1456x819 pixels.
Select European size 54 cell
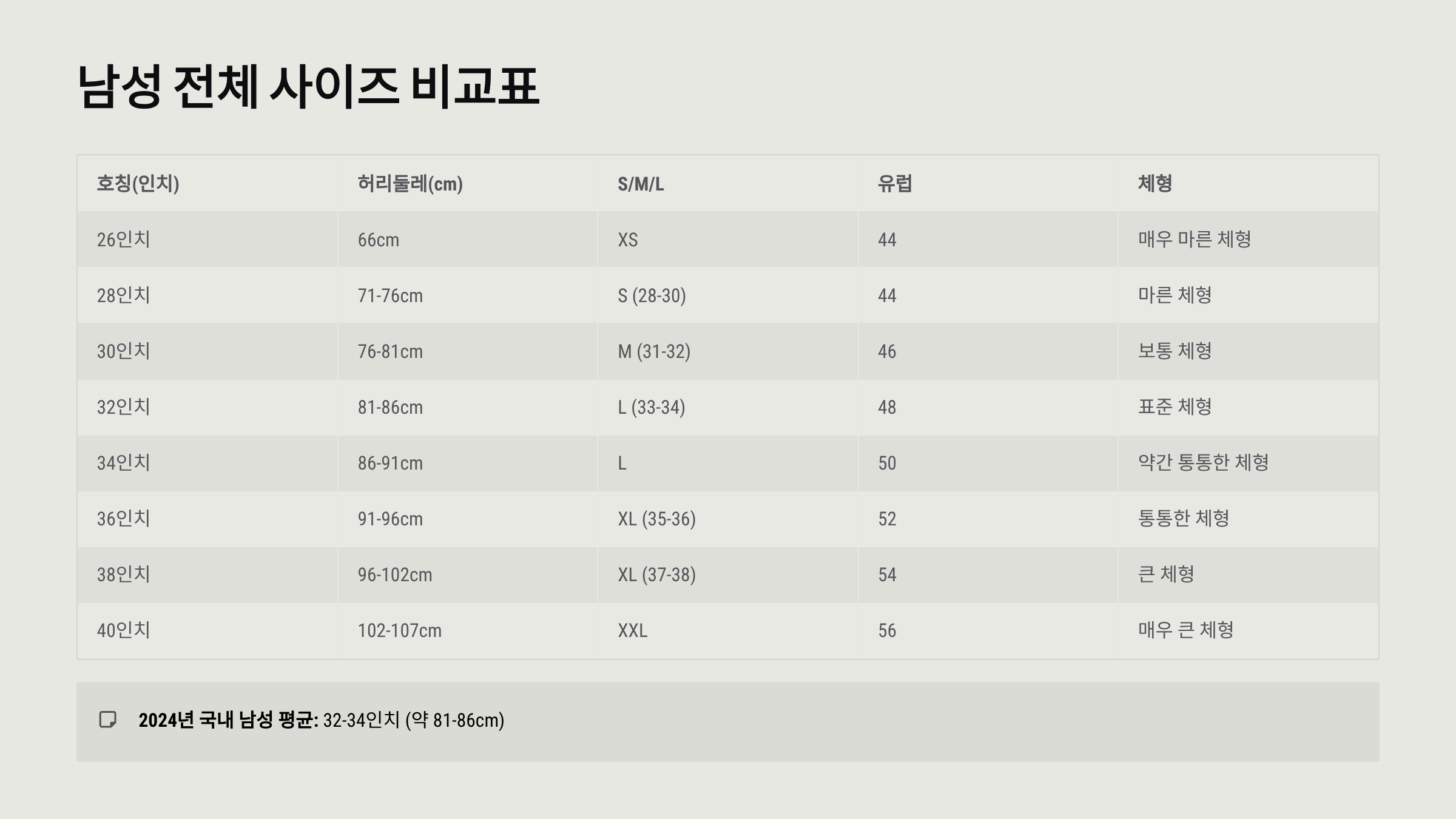(887, 575)
